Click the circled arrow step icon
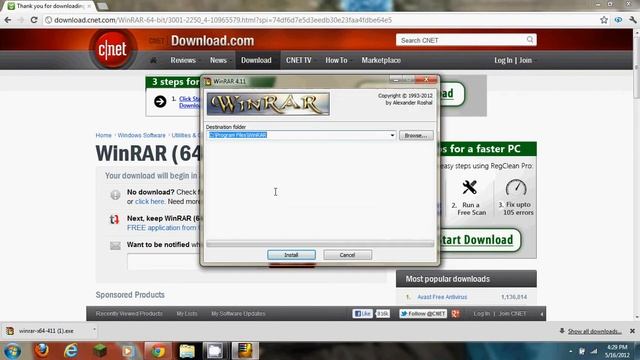The width and height of the screenshot is (640, 360). (x=160, y=101)
